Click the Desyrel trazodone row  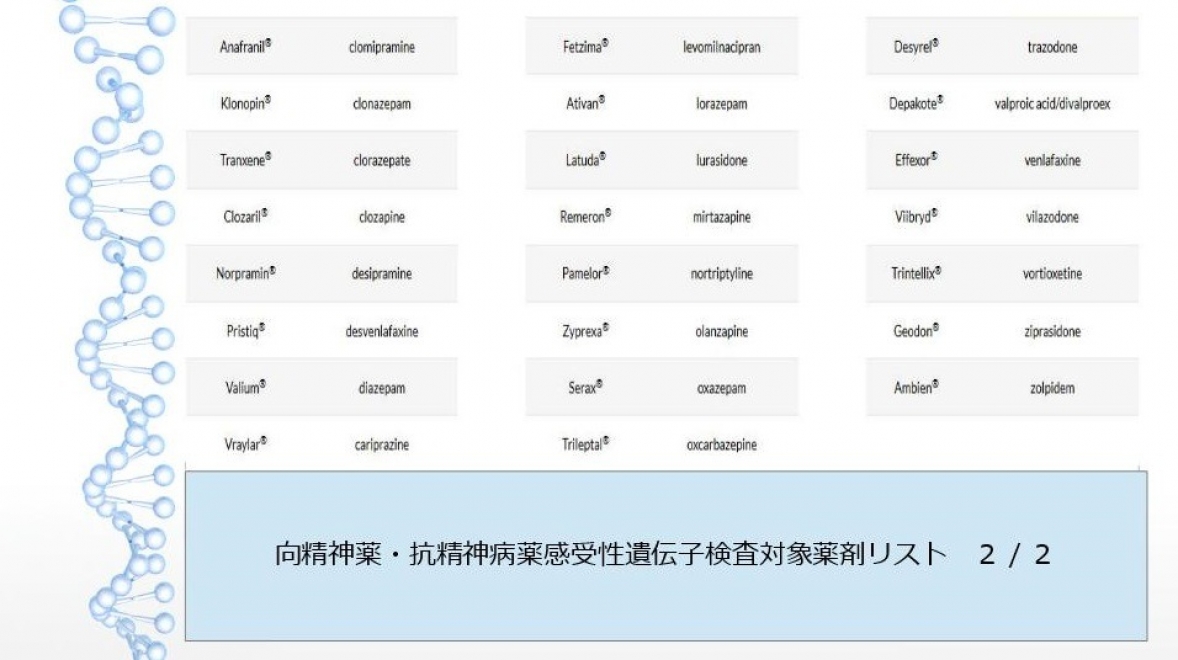coord(1000,45)
